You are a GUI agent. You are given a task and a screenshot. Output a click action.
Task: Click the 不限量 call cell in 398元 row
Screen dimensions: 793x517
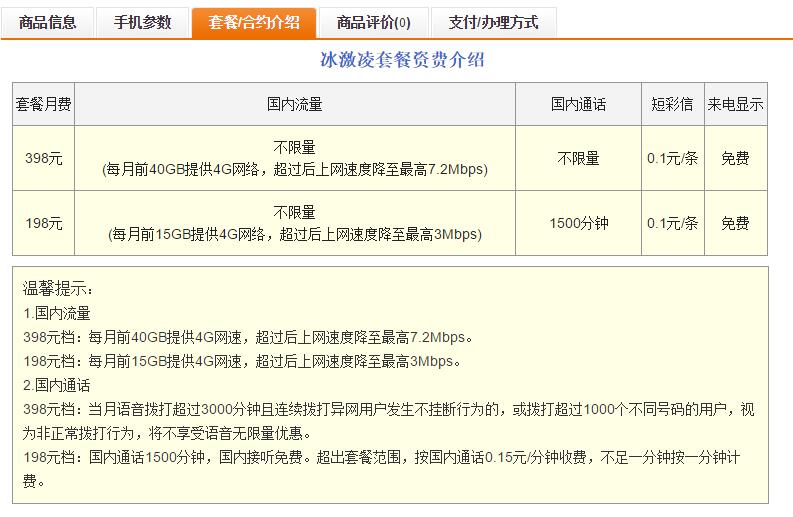coord(578,158)
